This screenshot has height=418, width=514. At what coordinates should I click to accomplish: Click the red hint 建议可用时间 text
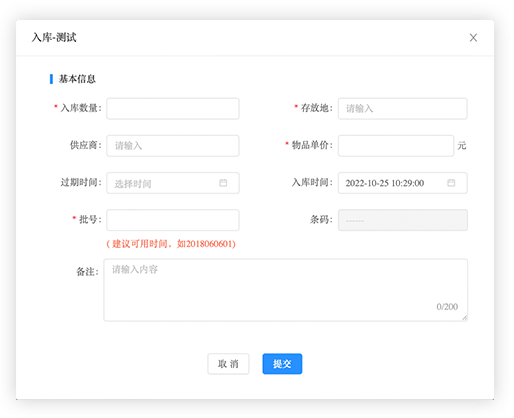click(x=171, y=244)
